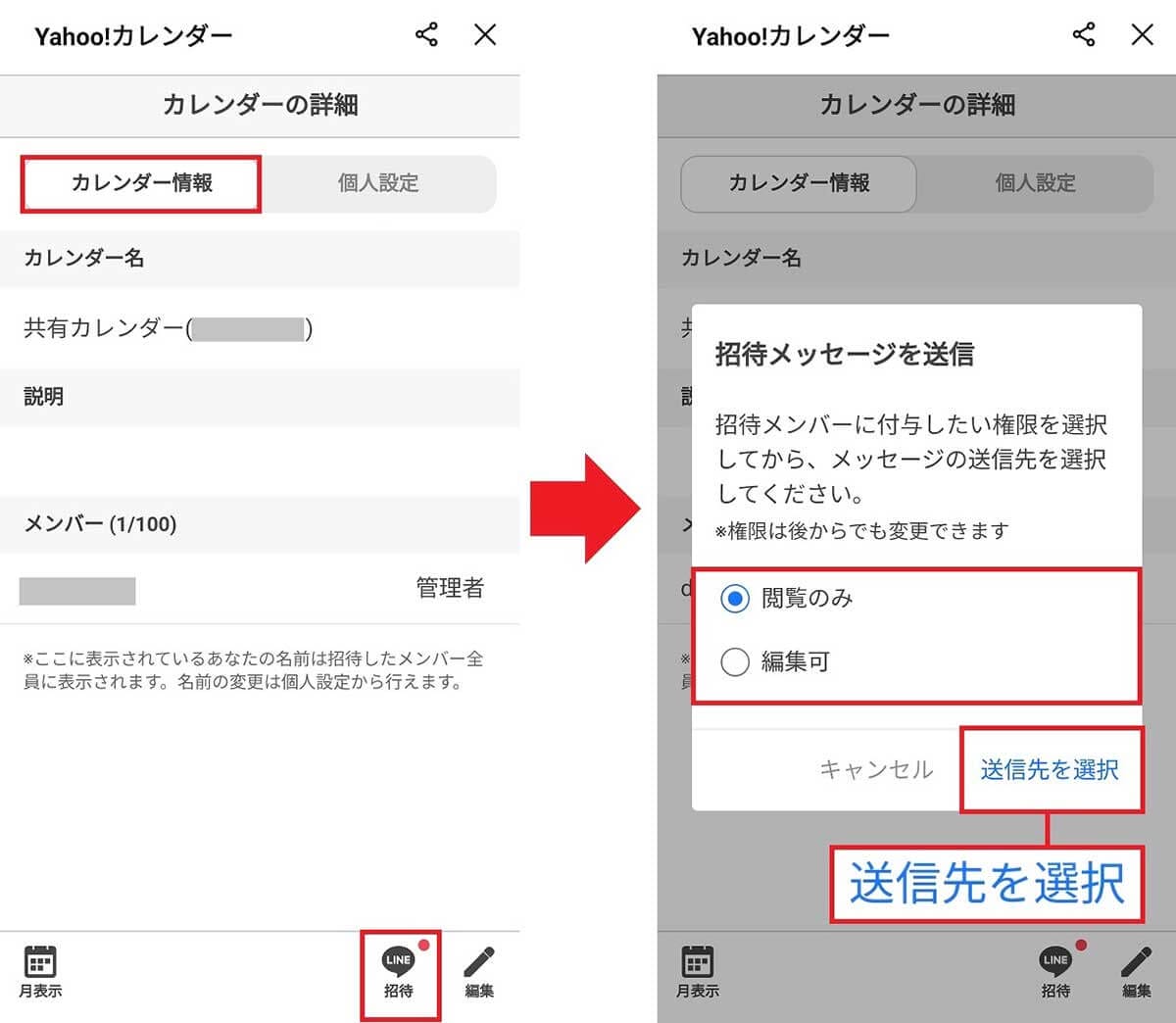Image resolution: width=1176 pixels, height=1023 pixels.
Task: Open 月表示 calendar icon in right screen
Action: click(697, 972)
